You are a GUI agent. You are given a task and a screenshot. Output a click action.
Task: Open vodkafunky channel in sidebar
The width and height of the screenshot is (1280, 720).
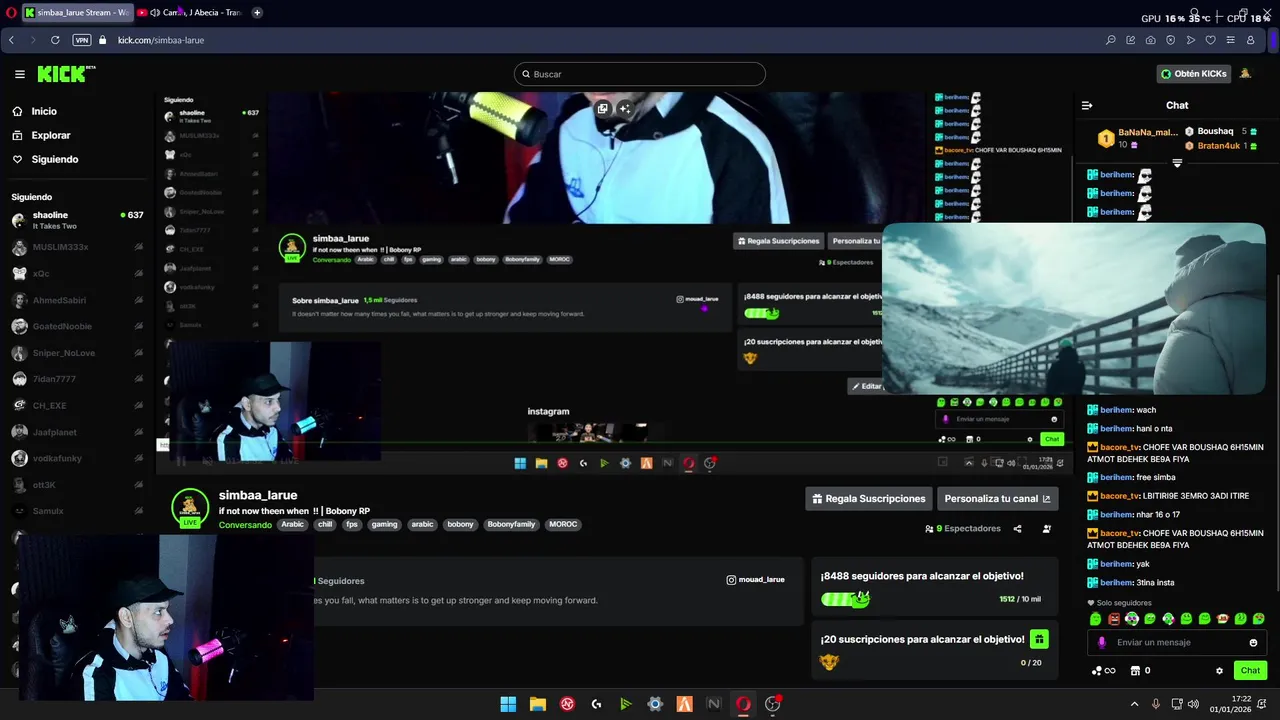click(x=77, y=458)
